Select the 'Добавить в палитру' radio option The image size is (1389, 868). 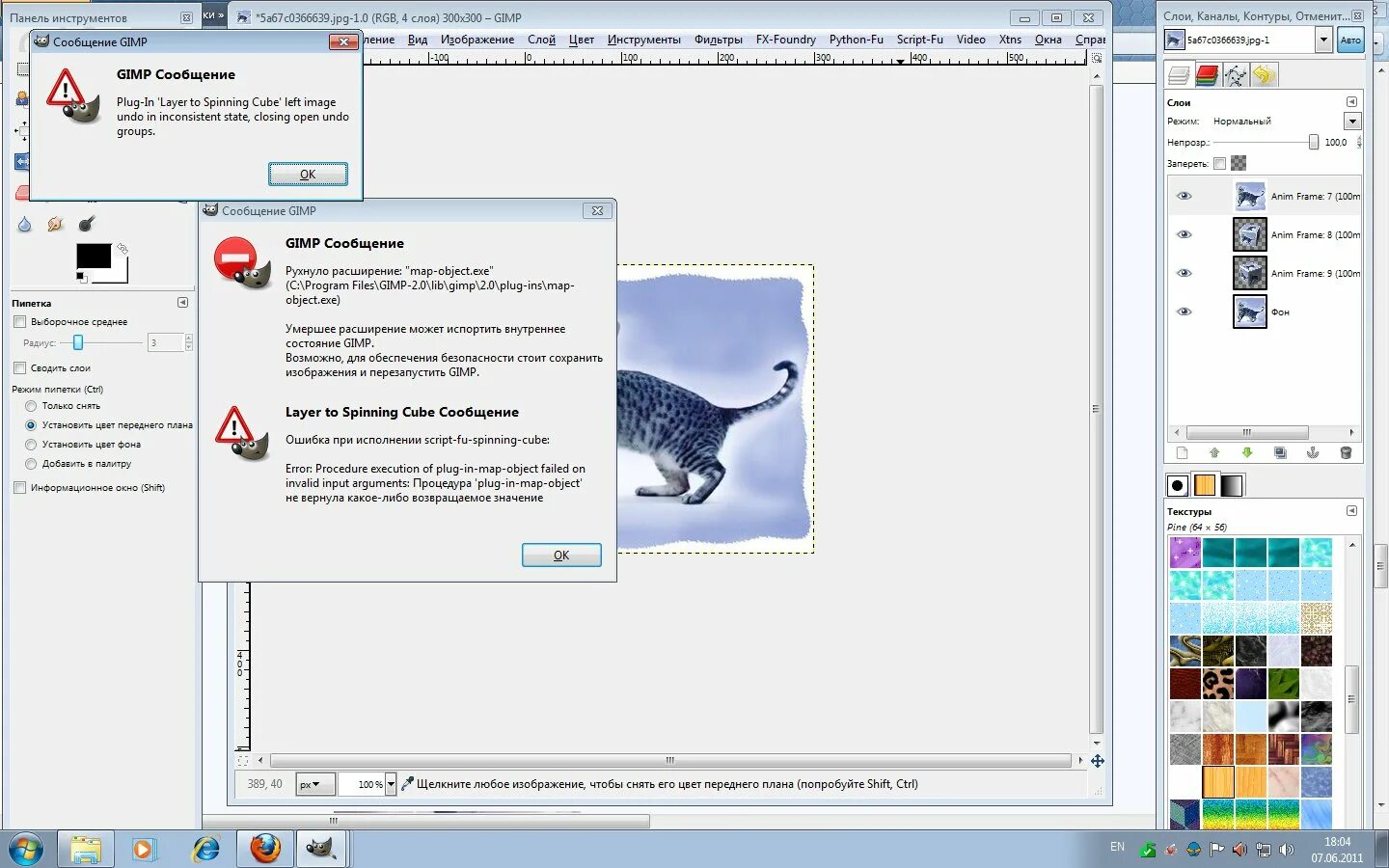point(31,464)
